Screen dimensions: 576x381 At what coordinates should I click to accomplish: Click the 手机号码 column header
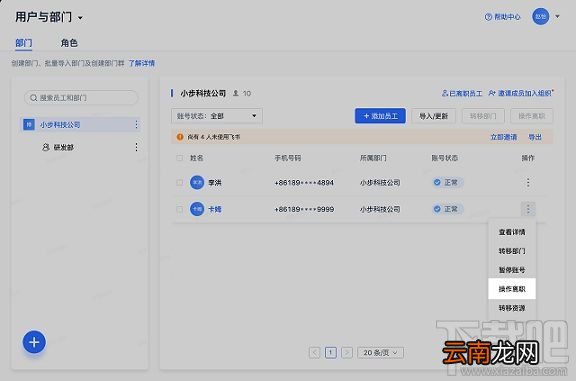tap(288, 158)
